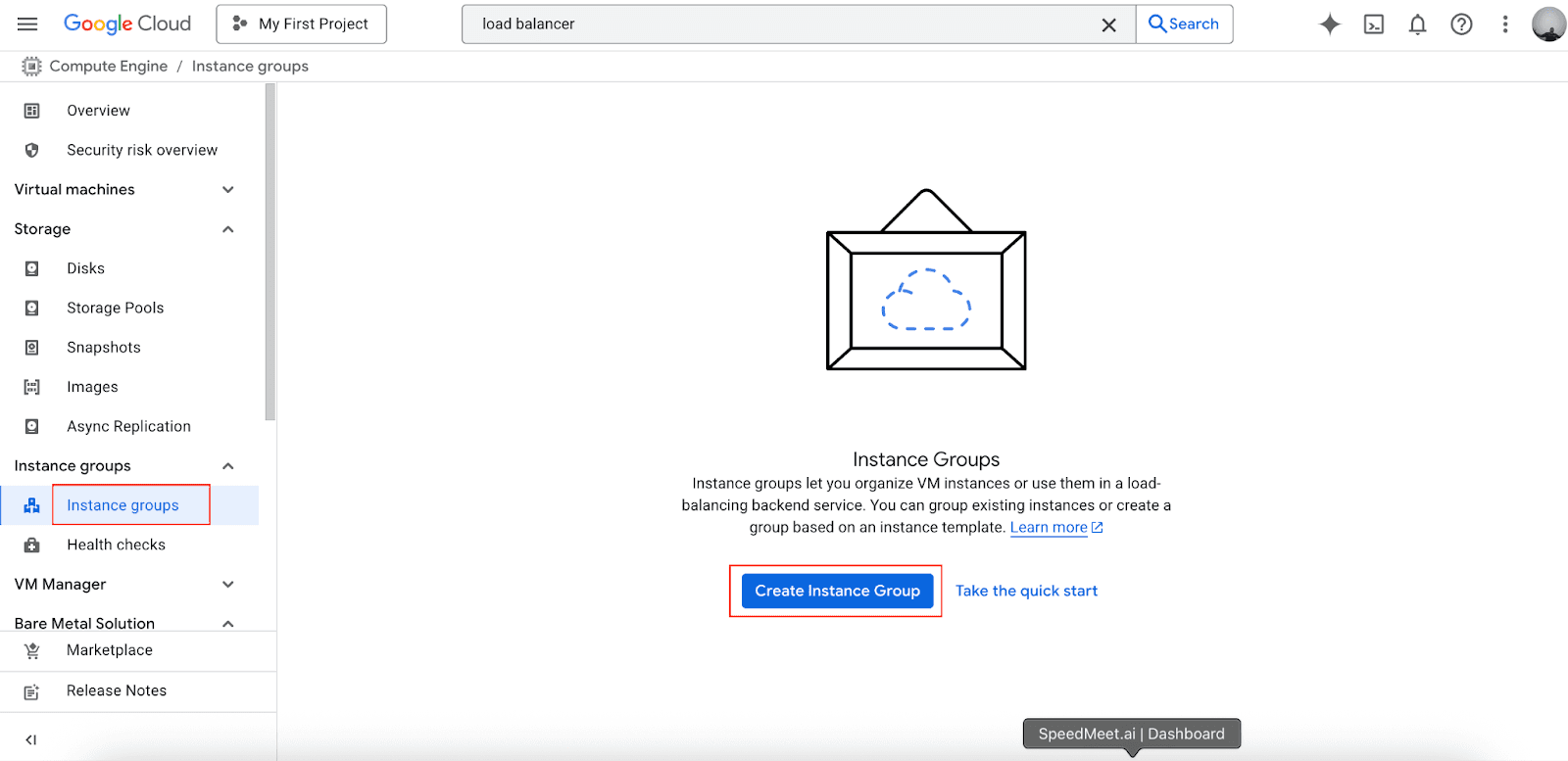Screen dimensions: 1568x761
Task: Open the three-dot settings menu
Action: 1505,24
